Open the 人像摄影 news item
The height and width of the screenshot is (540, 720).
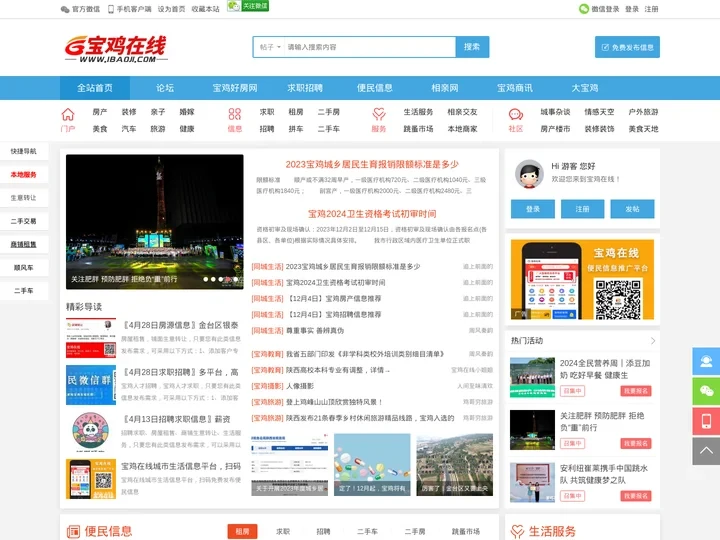[x=300, y=386]
